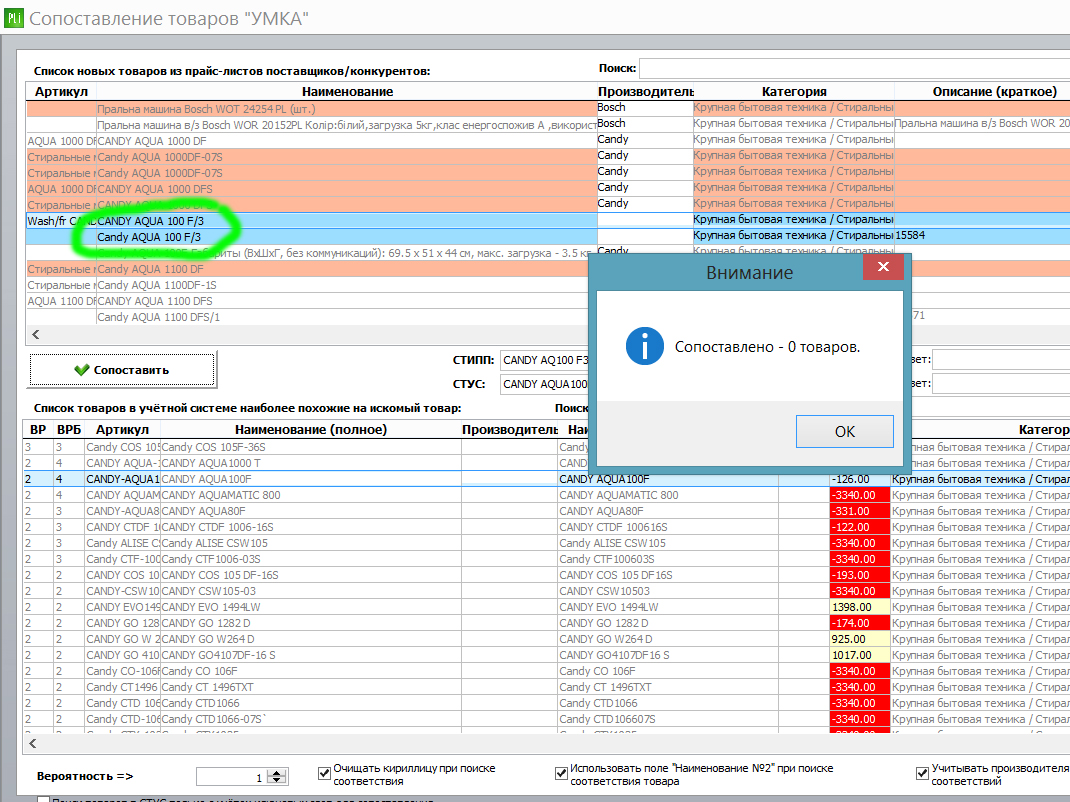The width and height of the screenshot is (1070, 802).
Task: Click OK in the Внимание dialog
Action: (845, 431)
